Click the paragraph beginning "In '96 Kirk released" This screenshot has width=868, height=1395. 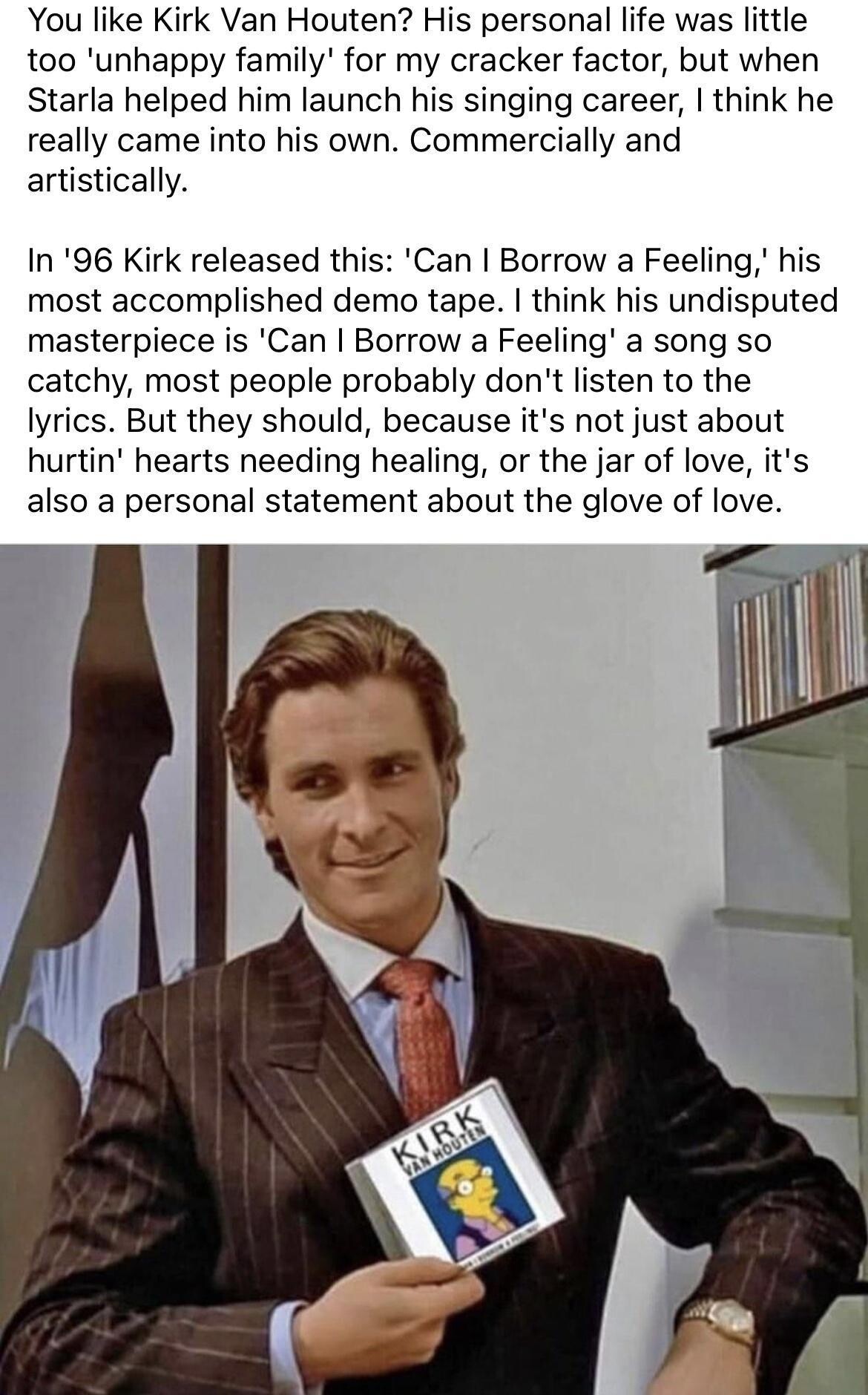point(433,381)
